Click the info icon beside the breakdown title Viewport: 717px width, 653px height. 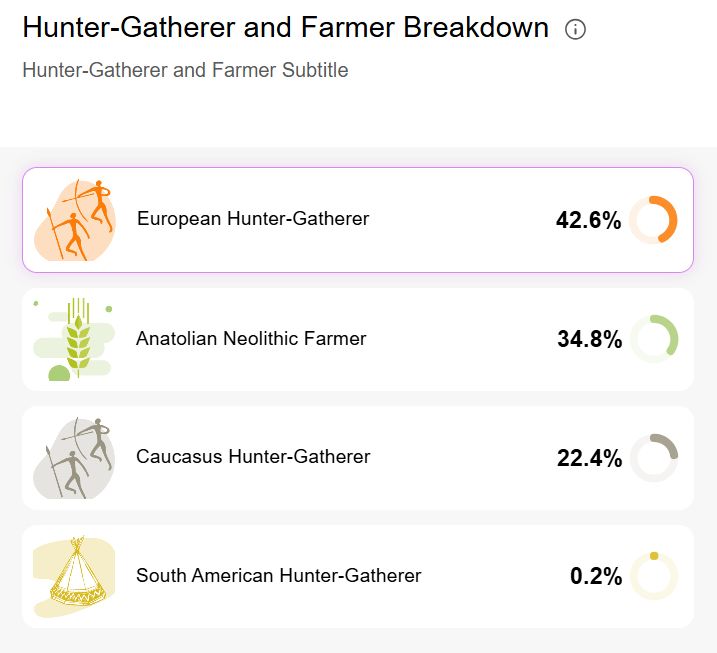click(x=575, y=30)
